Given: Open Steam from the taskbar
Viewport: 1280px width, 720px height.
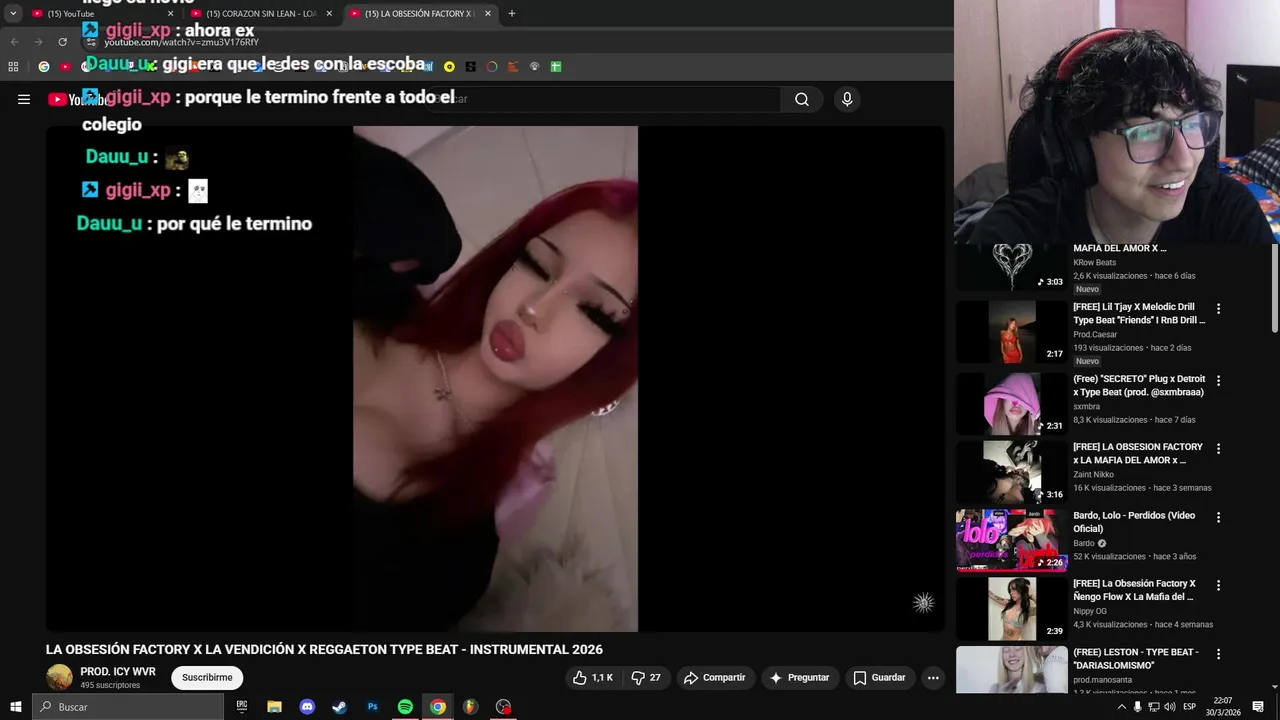Looking at the screenshot, I should tap(339, 707).
